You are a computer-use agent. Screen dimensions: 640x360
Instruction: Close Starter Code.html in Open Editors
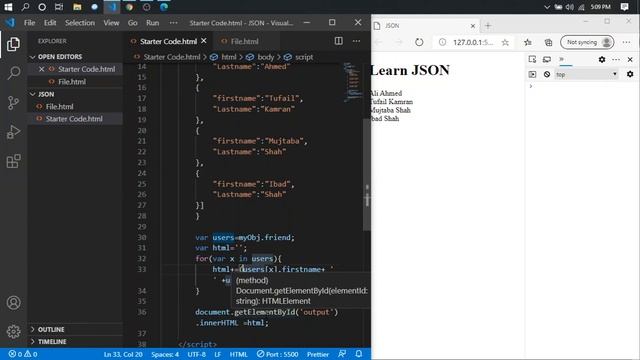click(x=41, y=69)
